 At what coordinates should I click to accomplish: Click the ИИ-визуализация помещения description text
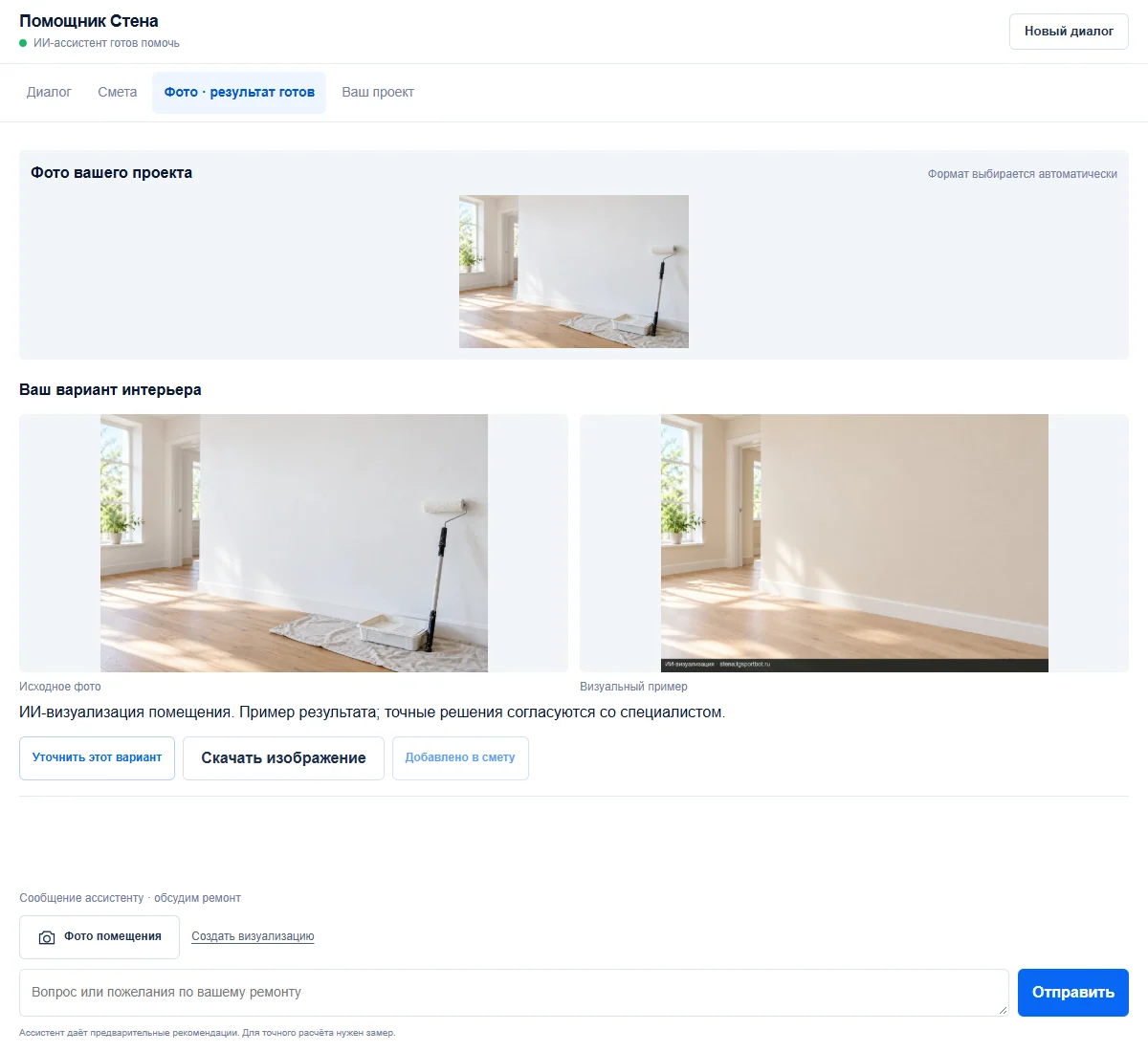tap(372, 712)
